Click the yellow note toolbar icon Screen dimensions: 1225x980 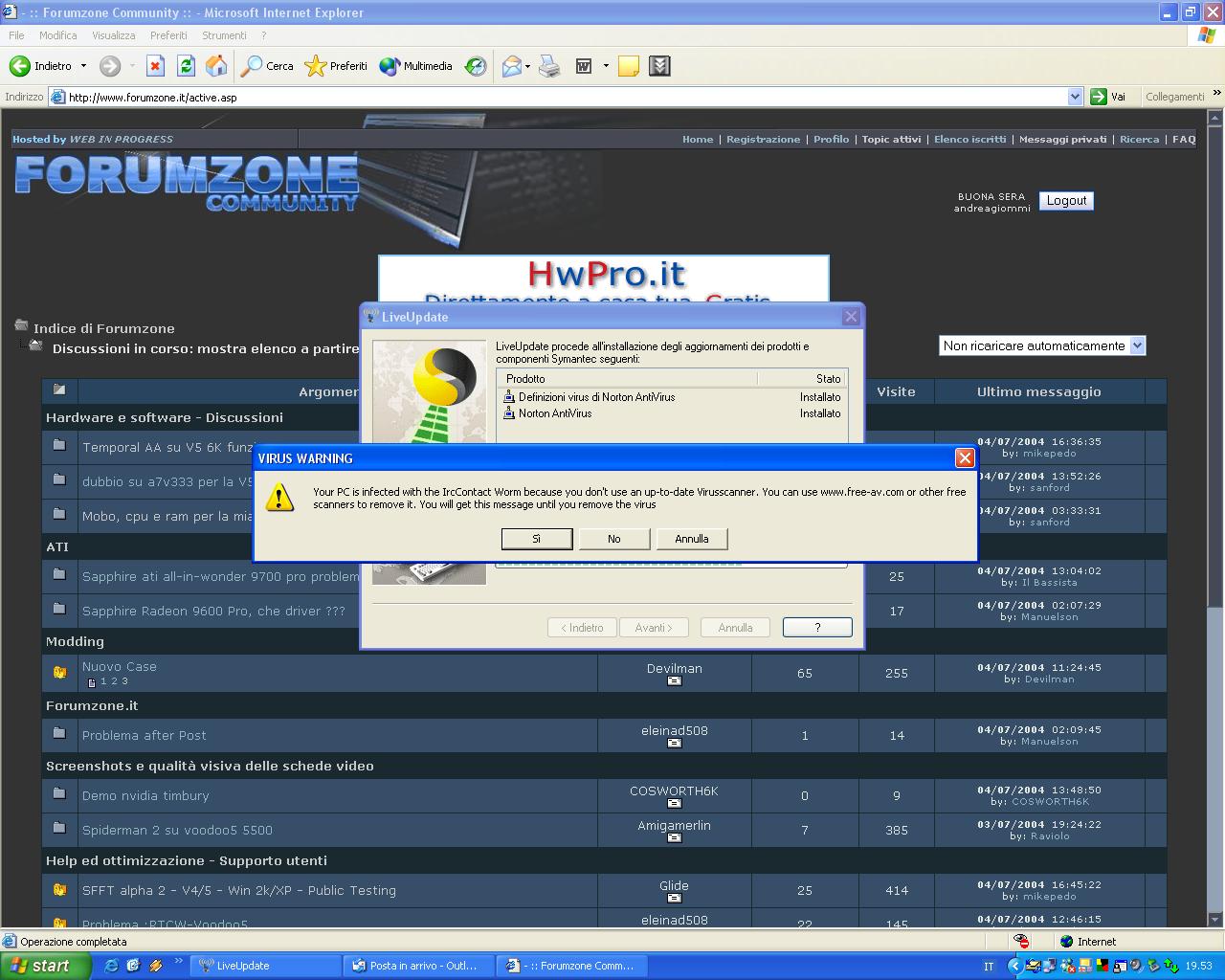click(x=629, y=66)
